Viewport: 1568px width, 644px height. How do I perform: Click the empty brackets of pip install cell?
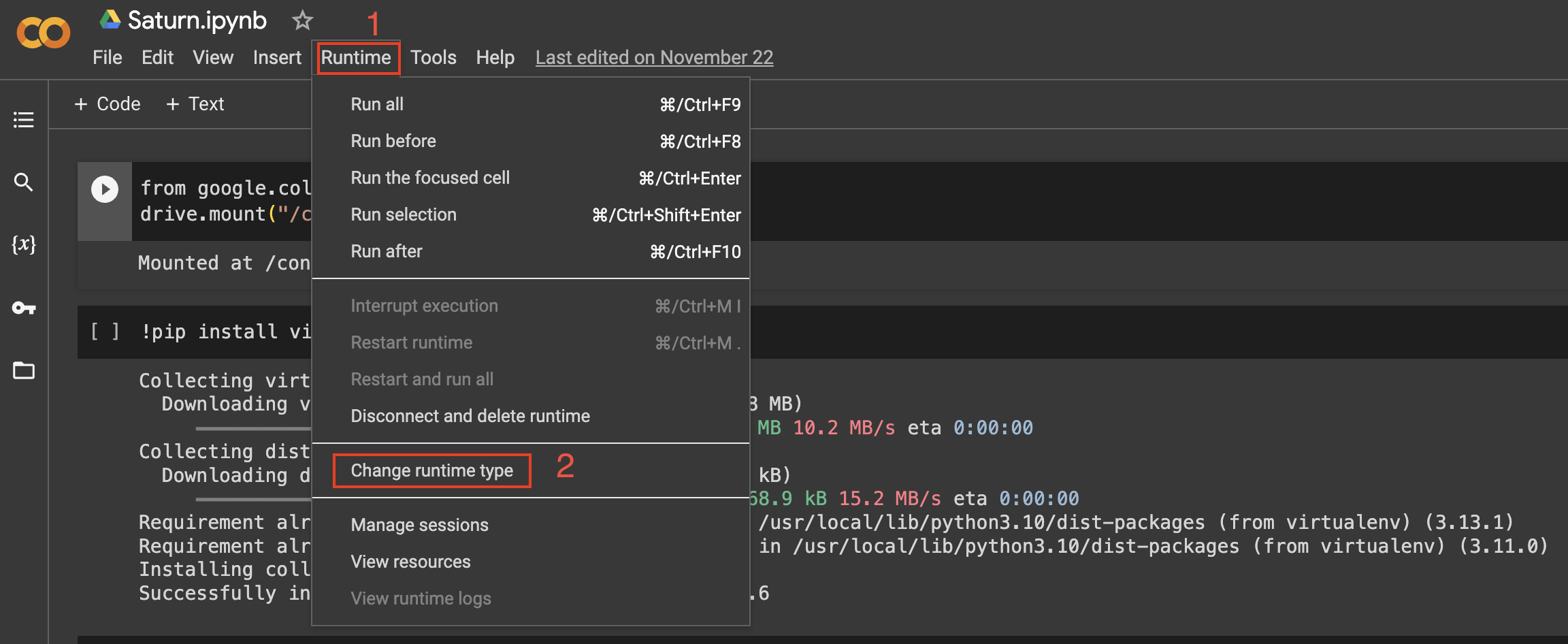point(105,332)
